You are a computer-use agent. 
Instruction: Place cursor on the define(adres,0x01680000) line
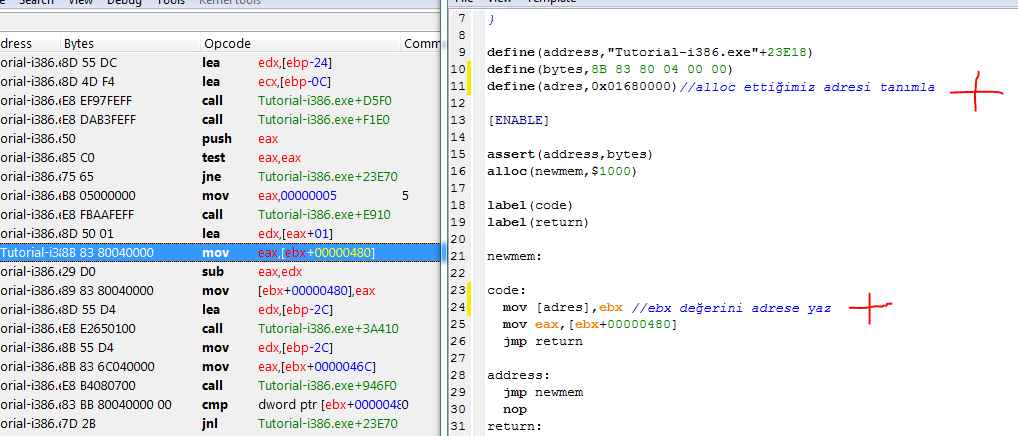(711, 86)
